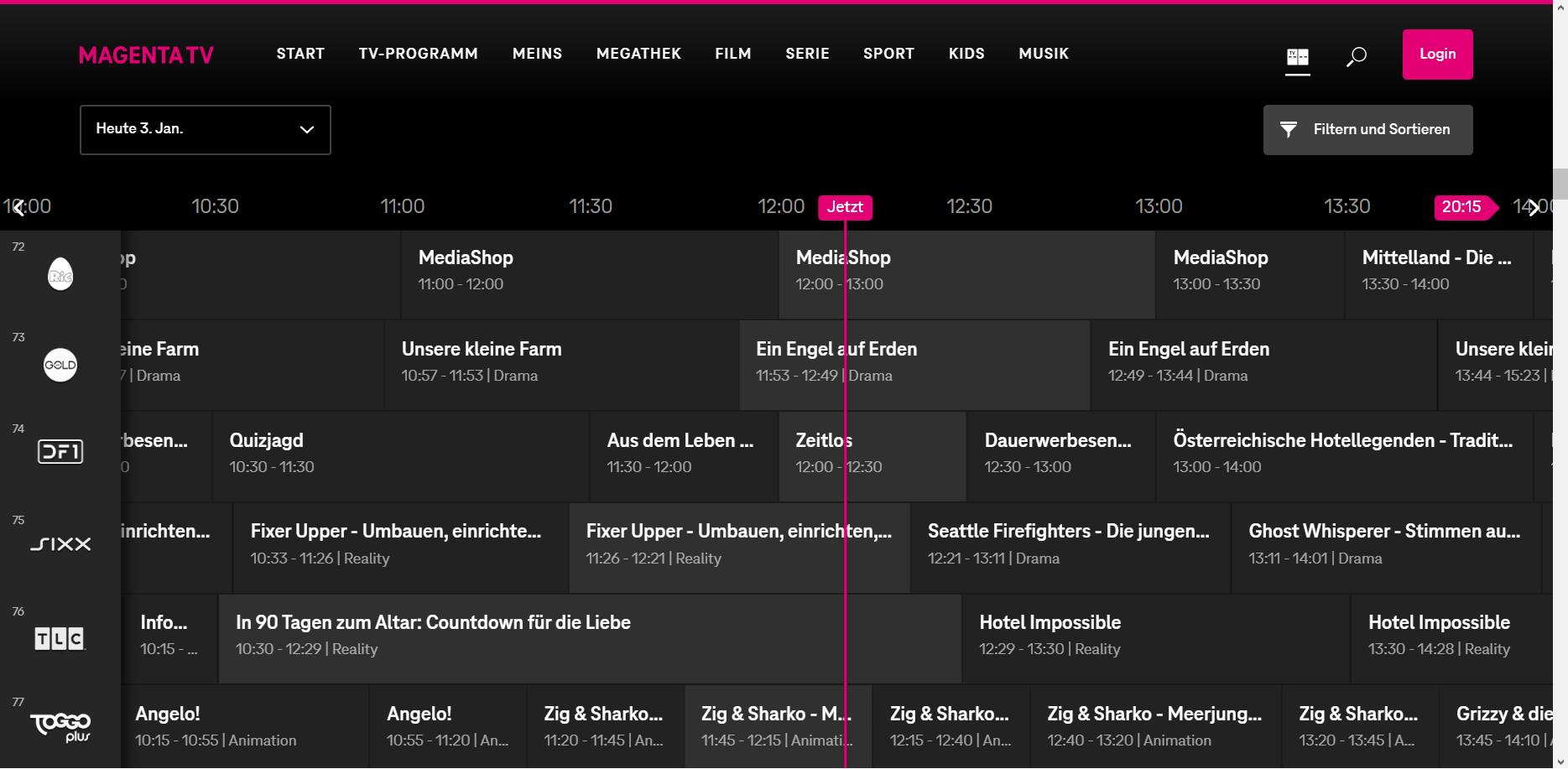The height and width of the screenshot is (769, 1568).
Task: Go to earlier times with left arrow
Action: (18, 207)
